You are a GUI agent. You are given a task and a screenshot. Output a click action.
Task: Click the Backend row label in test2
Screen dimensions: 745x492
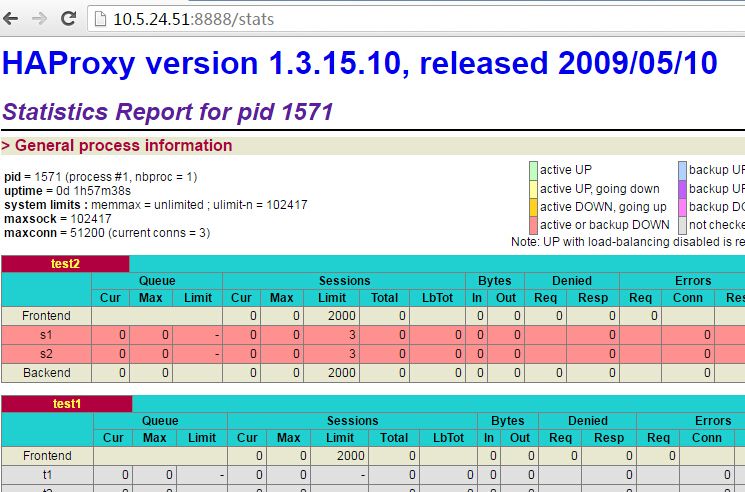(x=46, y=373)
